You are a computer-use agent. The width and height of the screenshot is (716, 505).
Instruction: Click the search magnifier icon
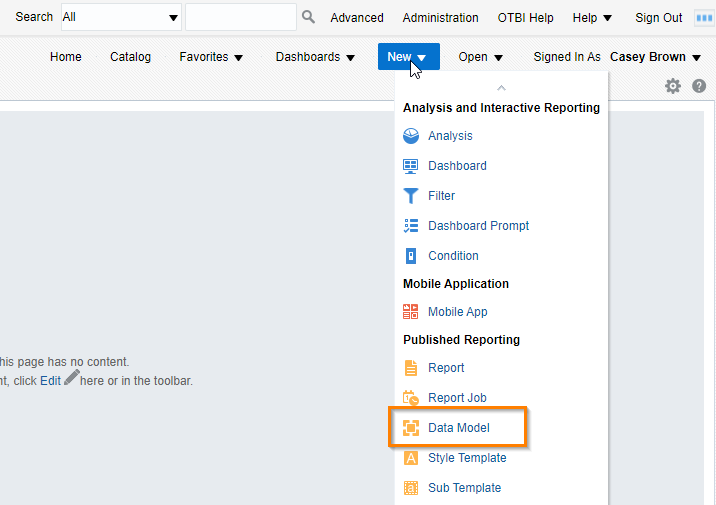click(308, 17)
